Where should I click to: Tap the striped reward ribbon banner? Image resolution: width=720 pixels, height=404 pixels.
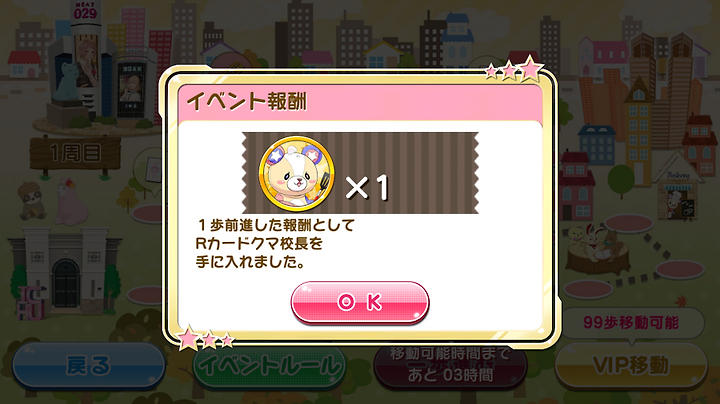click(360, 173)
